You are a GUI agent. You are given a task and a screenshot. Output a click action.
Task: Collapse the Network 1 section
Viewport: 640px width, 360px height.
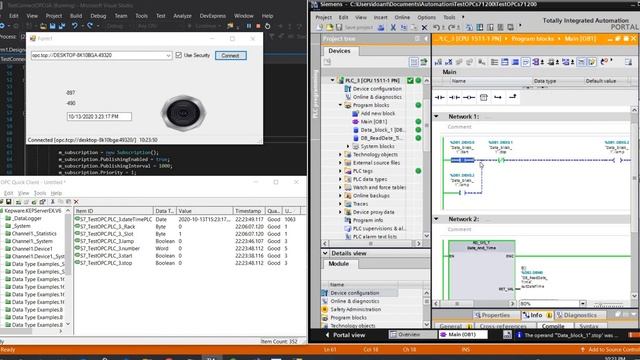436,117
